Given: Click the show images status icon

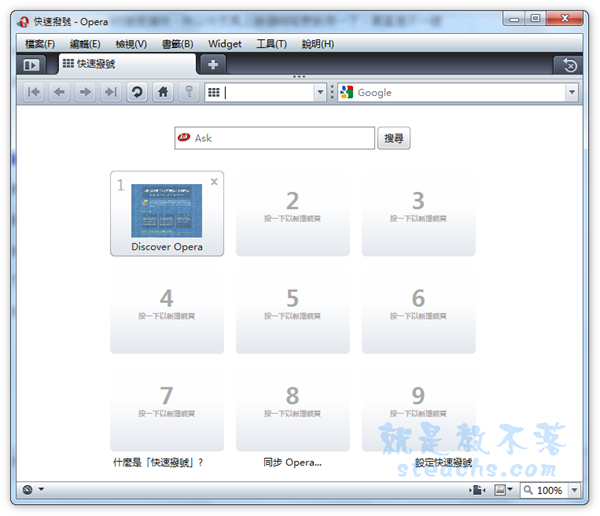Looking at the screenshot, I should (x=500, y=490).
